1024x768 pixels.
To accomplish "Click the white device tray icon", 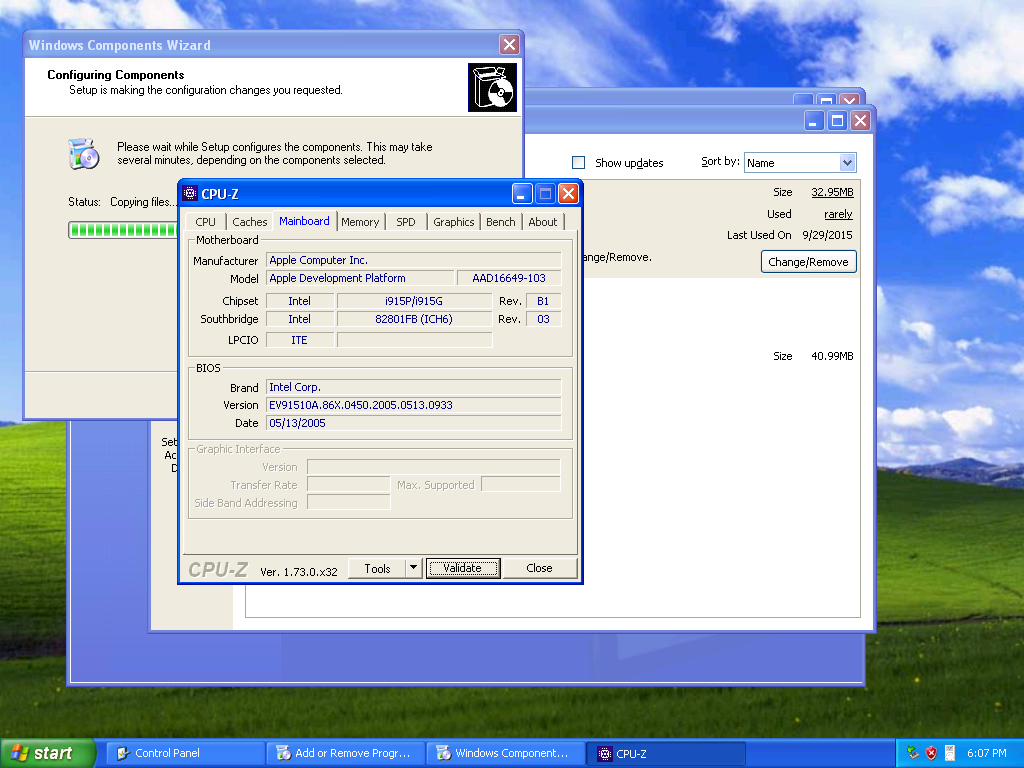I will (950, 753).
